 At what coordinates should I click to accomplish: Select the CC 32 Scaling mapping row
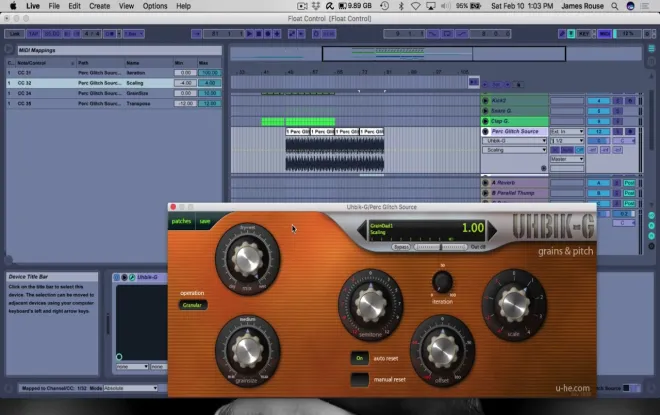[x=114, y=83]
